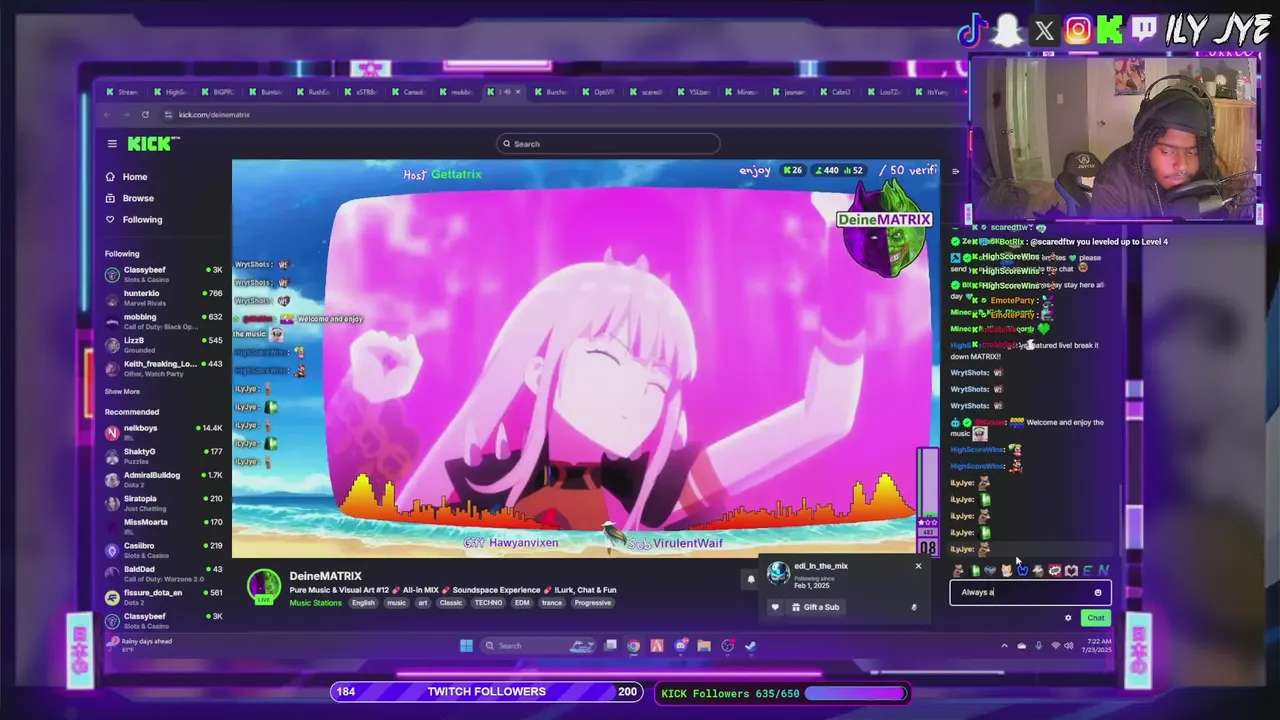This screenshot has height=720, width=1280.
Task: Switch to the Stream browser tab
Action: point(124,92)
